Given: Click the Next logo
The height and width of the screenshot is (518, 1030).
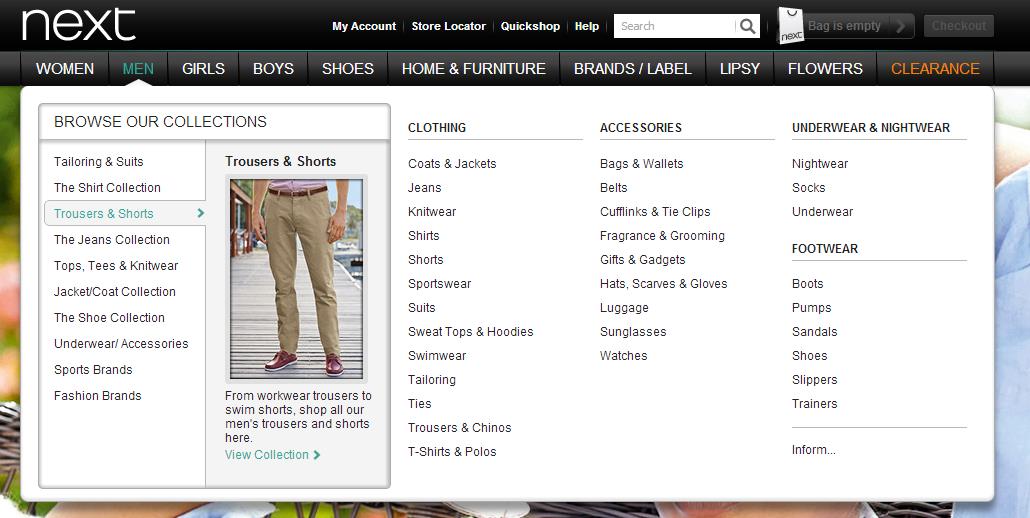Looking at the screenshot, I should (x=79, y=25).
